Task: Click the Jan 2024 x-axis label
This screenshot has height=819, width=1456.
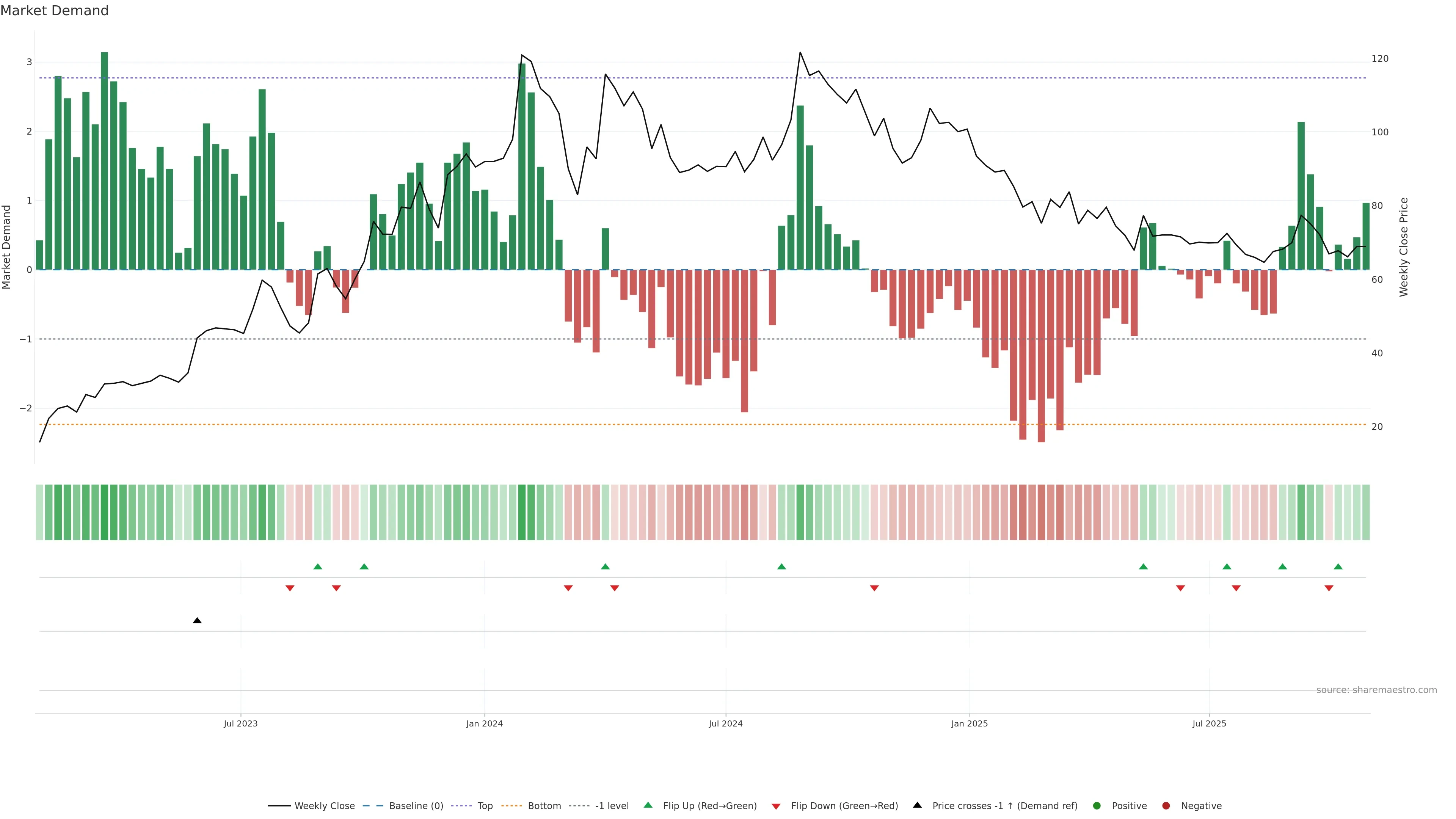Action: pyautogui.click(x=485, y=723)
